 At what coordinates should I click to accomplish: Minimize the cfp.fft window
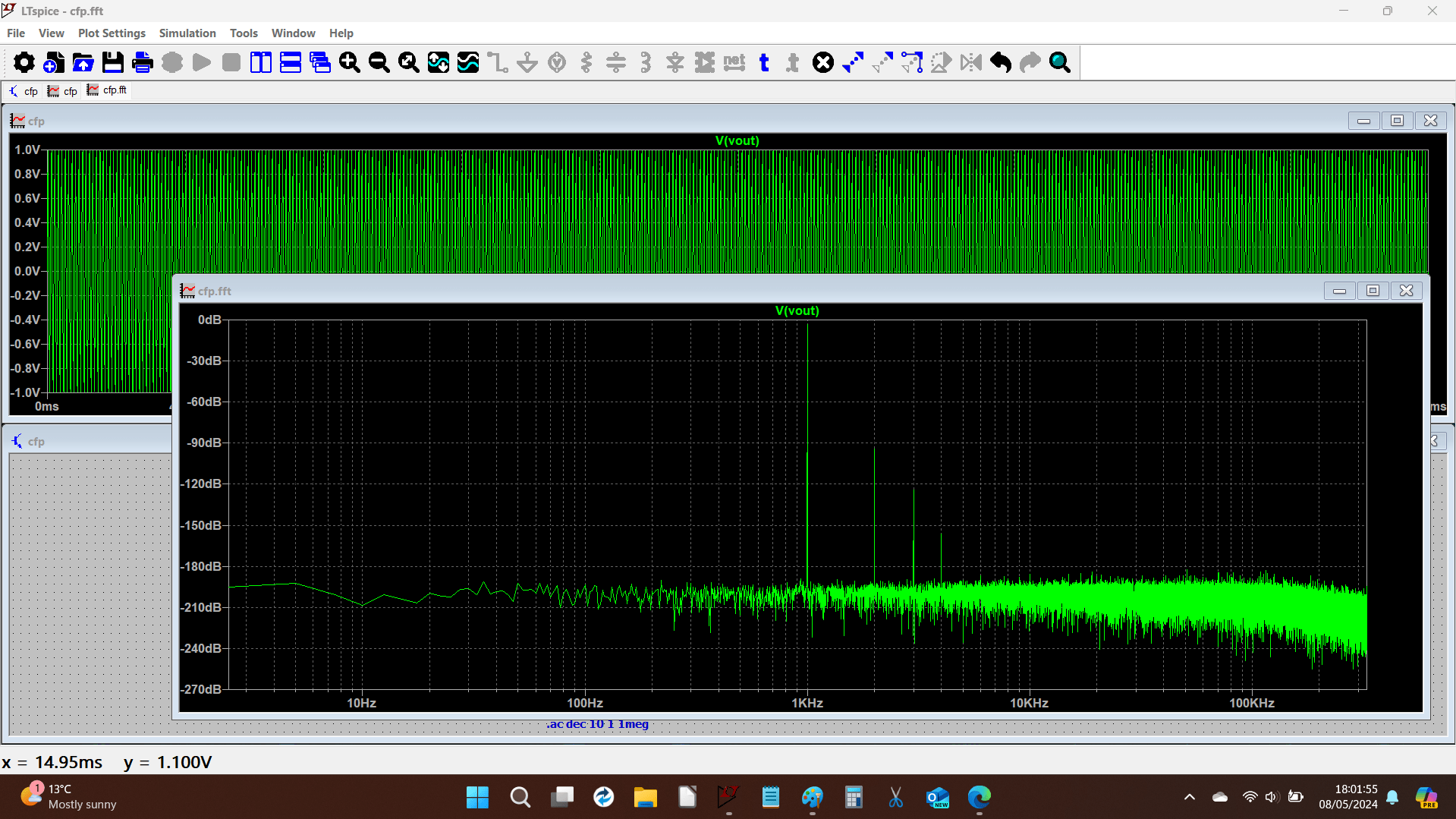coord(1339,291)
